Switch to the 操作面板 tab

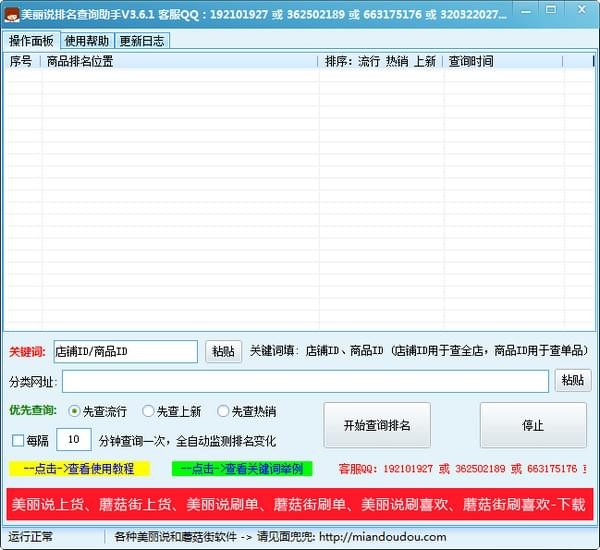(31, 41)
